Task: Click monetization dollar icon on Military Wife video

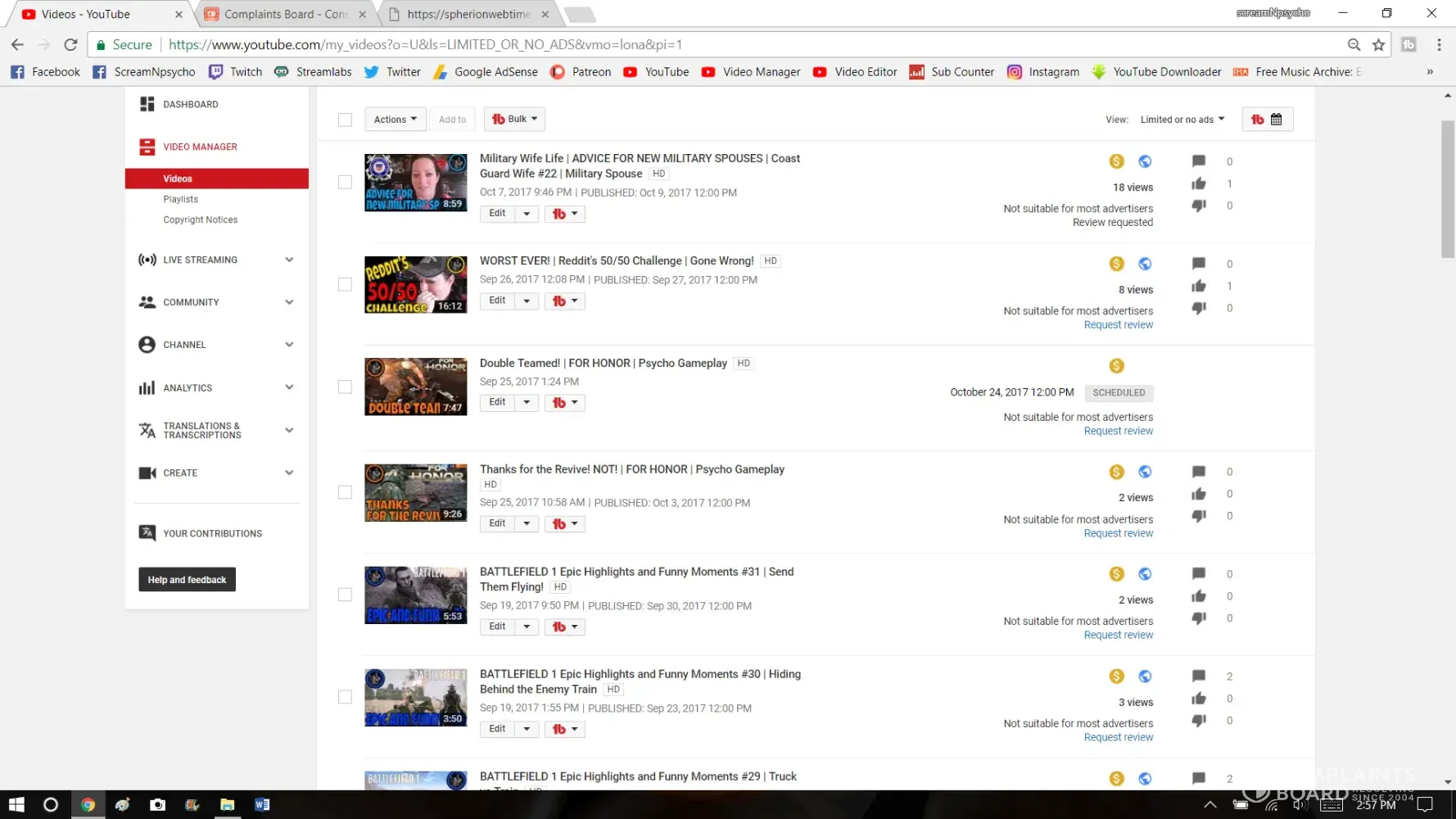Action: point(1116,161)
